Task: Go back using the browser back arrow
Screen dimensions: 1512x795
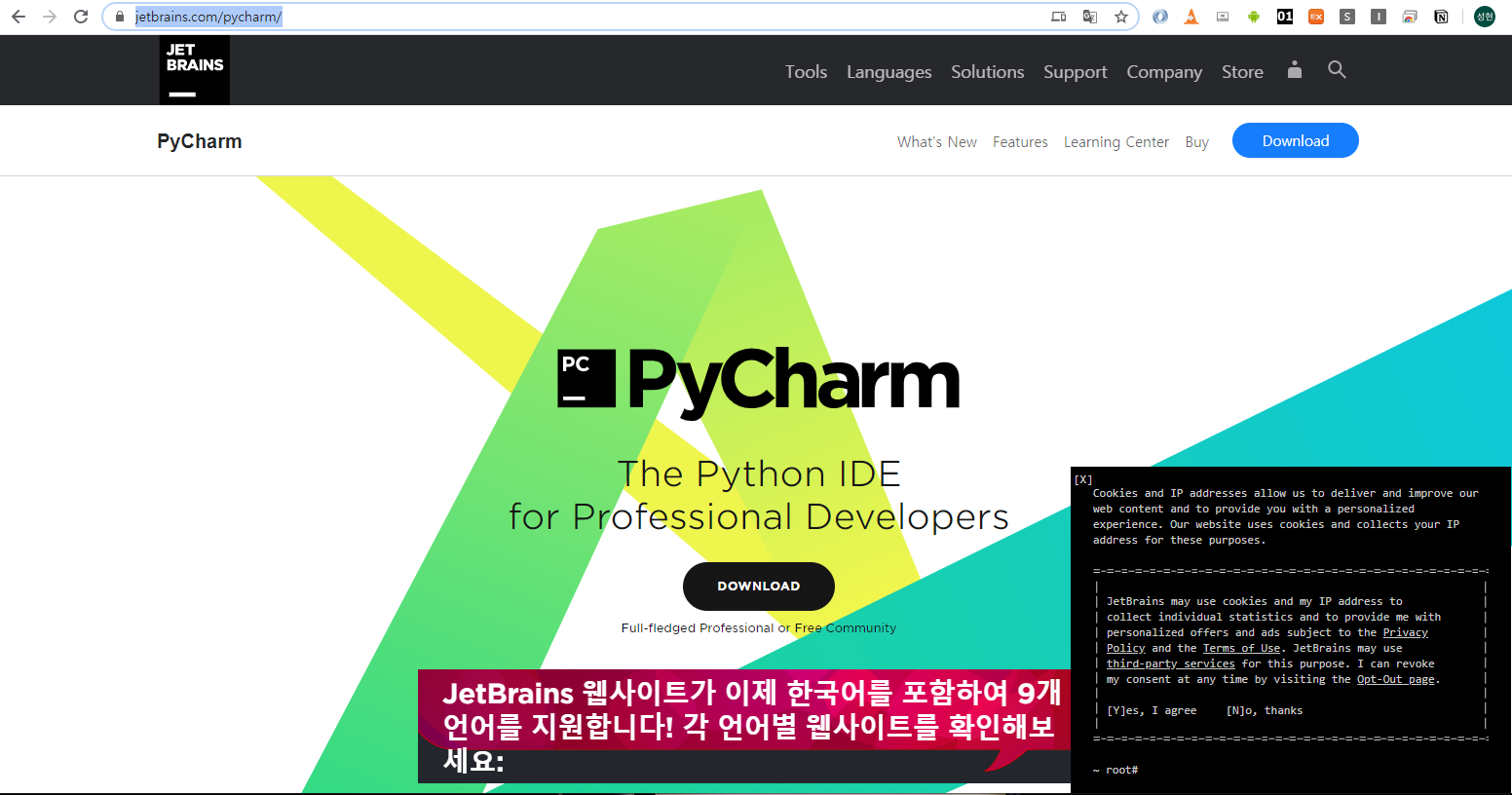Action: [x=18, y=17]
